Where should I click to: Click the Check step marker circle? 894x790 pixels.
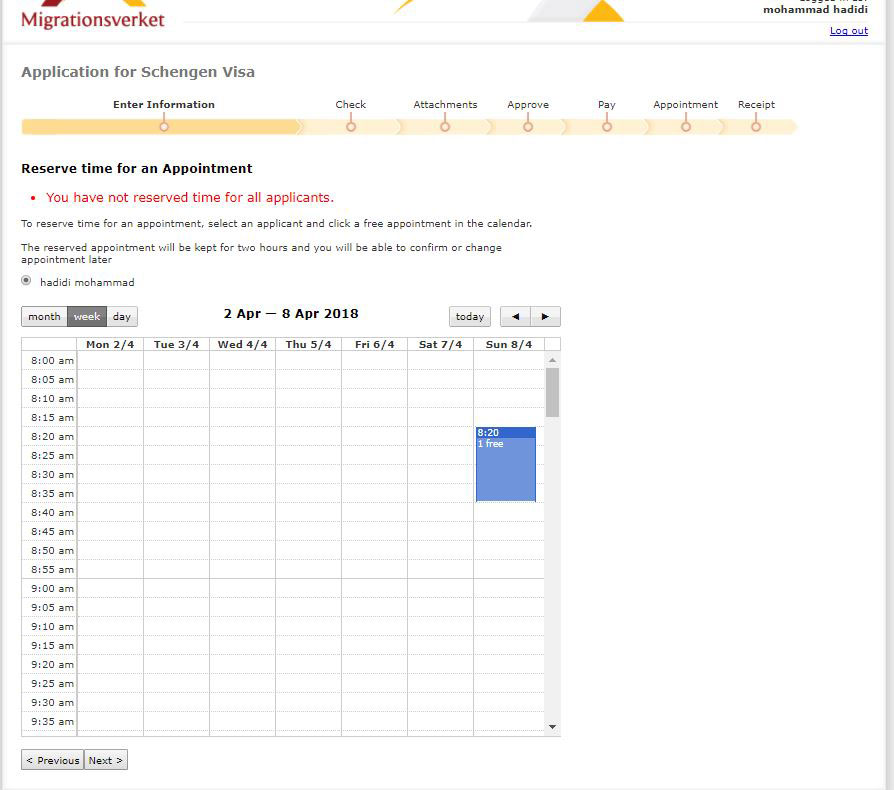click(351, 127)
